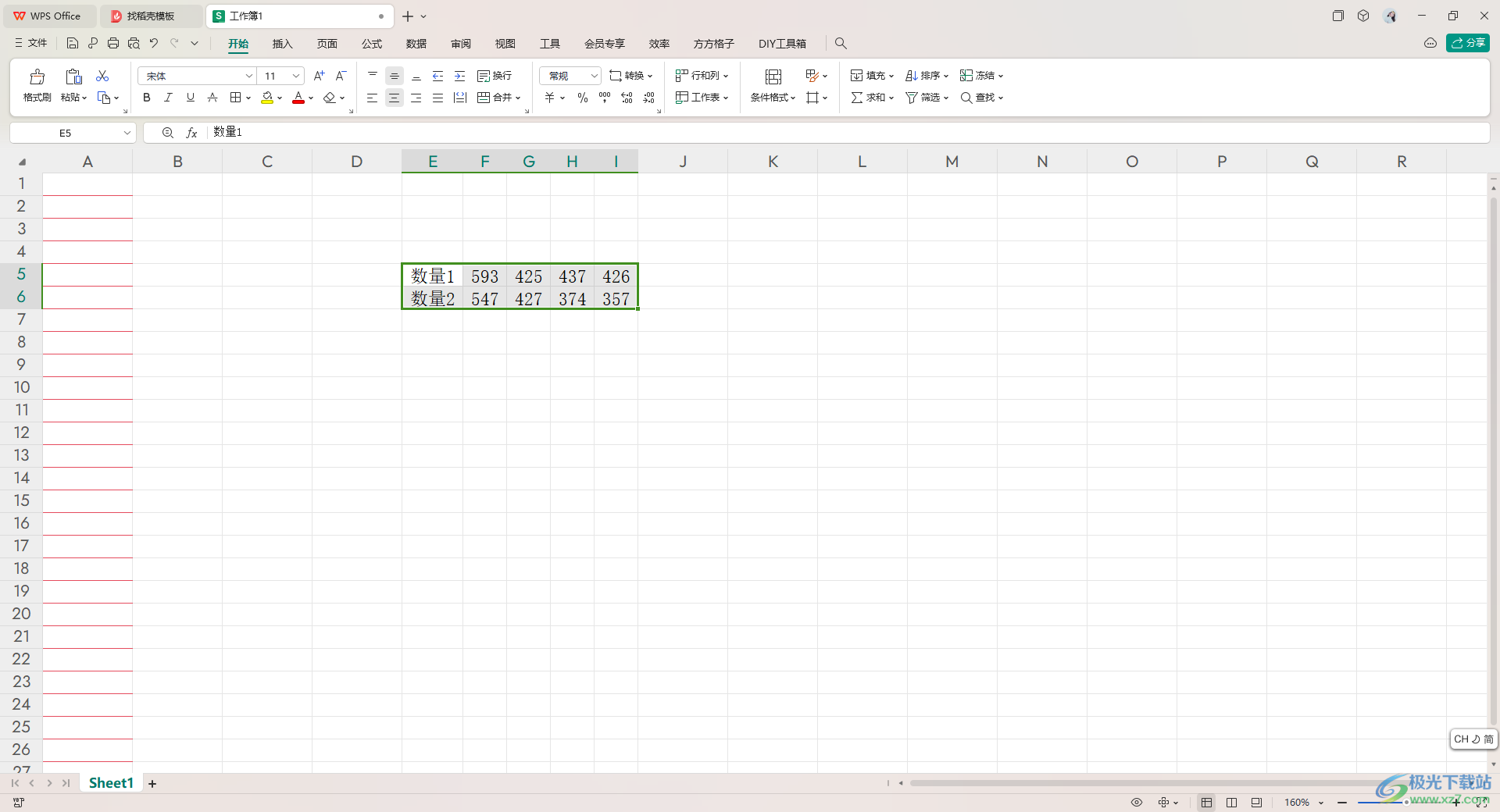This screenshot has width=1500, height=812.
Task: Open ribbon search magnifier icon
Action: [x=841, y=44]
